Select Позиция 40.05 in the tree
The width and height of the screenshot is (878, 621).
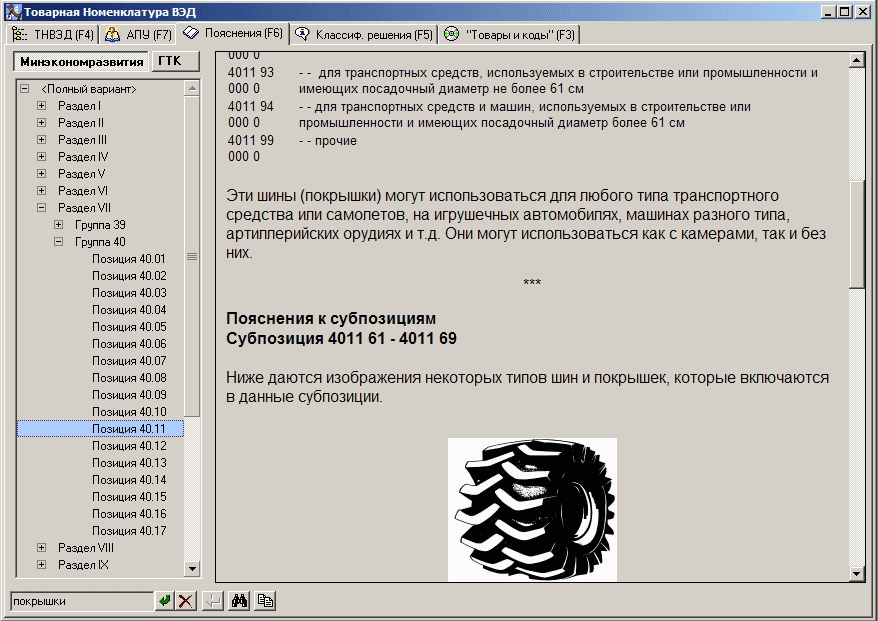[129, 327]
